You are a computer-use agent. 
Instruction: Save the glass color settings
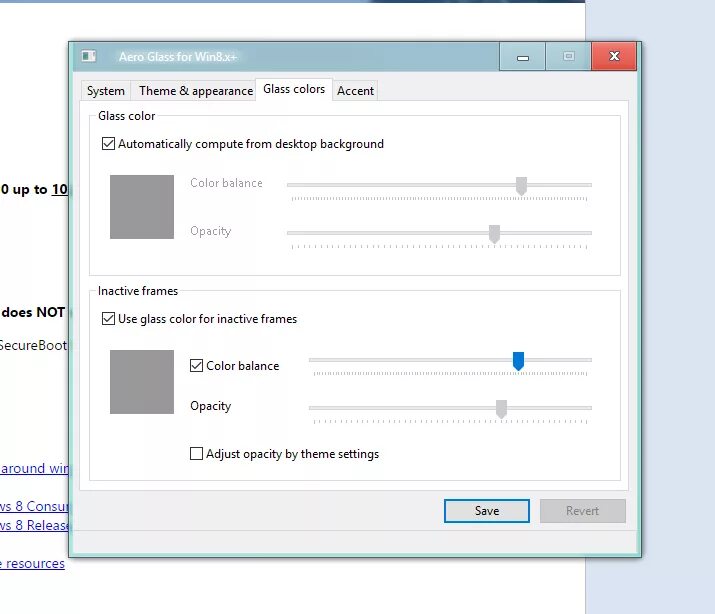(487, 511)
